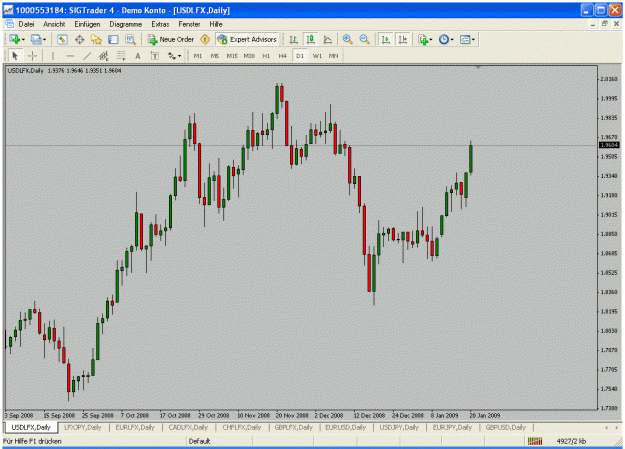Image resolution: width=625 pixels, height=449 pixels.
Task: Select the D1 timeframe
Action: [300, 56]
